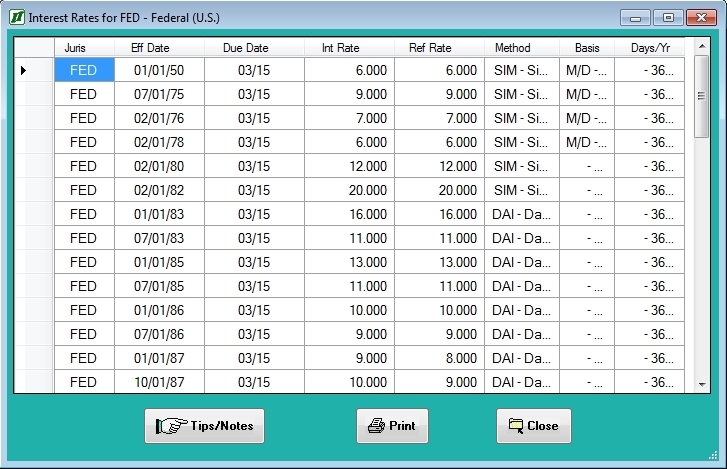Click Ref Rate 8.000 in the 01/01/87 row
Image resolution: width=727 pixels, height=469 pixels.
tap(440, 358)
